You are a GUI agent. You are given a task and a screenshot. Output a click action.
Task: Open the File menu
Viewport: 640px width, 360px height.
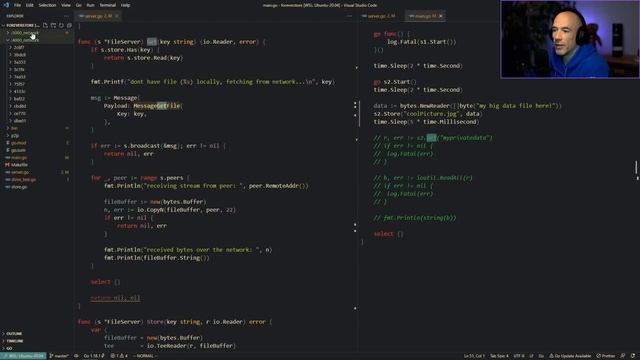(x=18, y=5)
